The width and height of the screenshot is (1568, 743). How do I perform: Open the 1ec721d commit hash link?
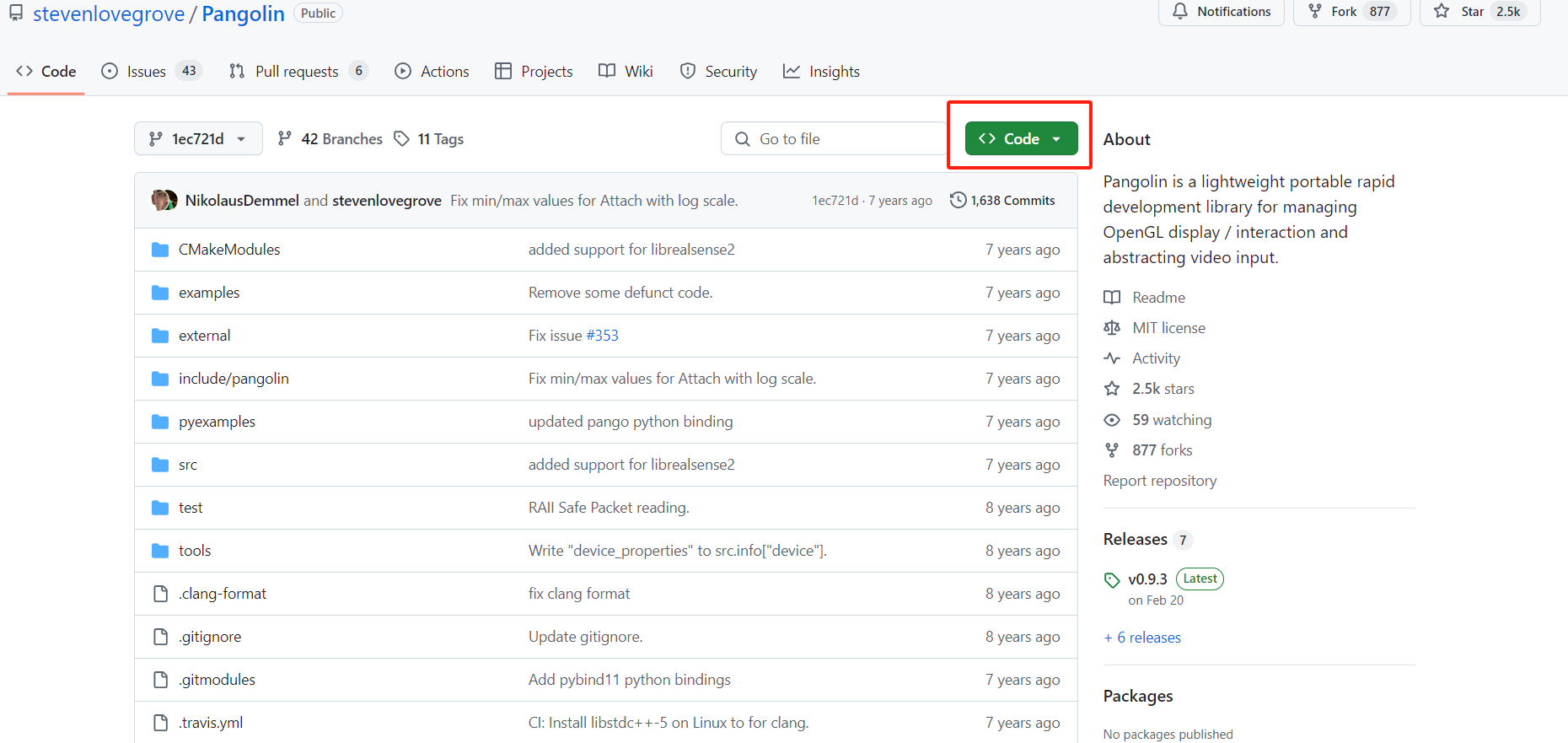835,200
